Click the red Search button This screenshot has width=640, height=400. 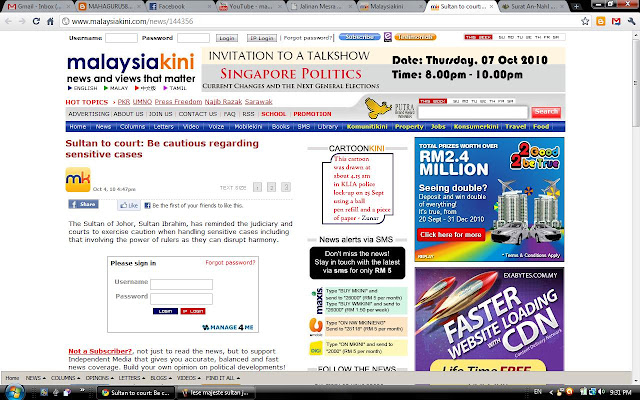click(x=546, y=112)
